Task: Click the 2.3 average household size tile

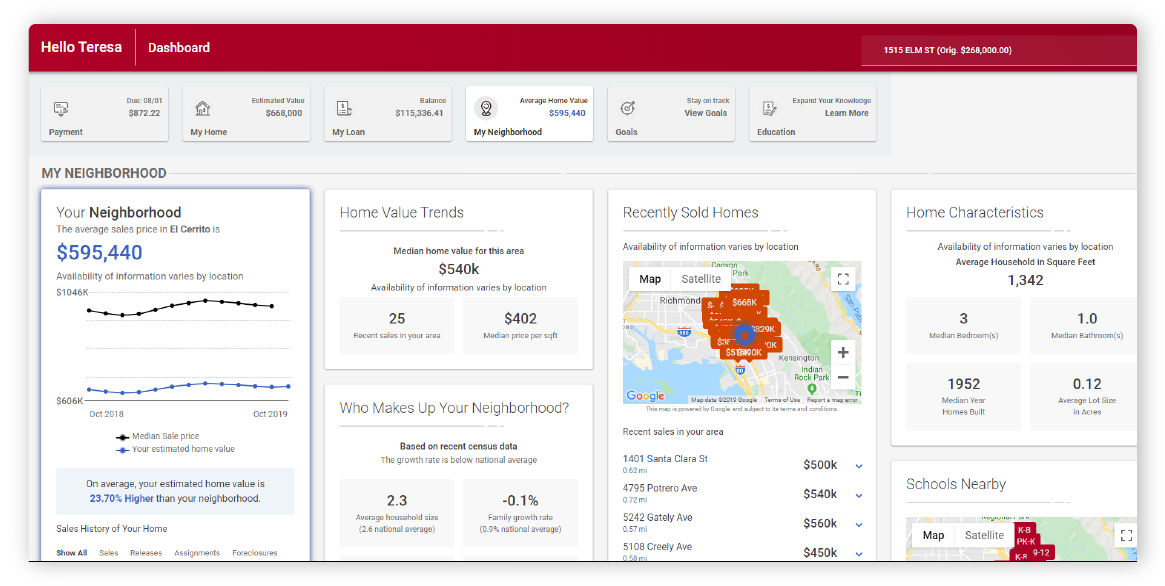Action: [x=397, y=512]
